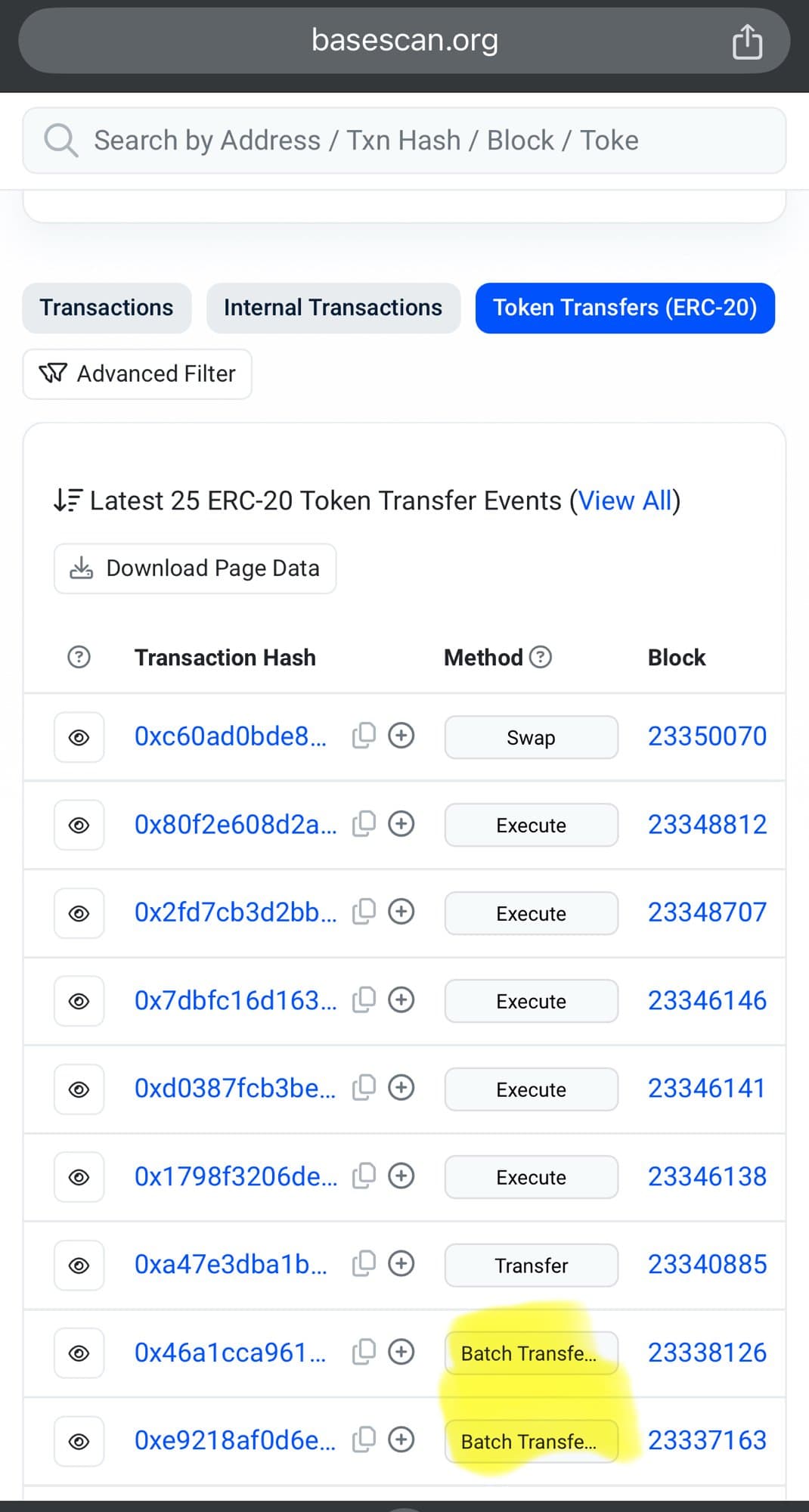Click the Method column help icon

coord(541,657)
